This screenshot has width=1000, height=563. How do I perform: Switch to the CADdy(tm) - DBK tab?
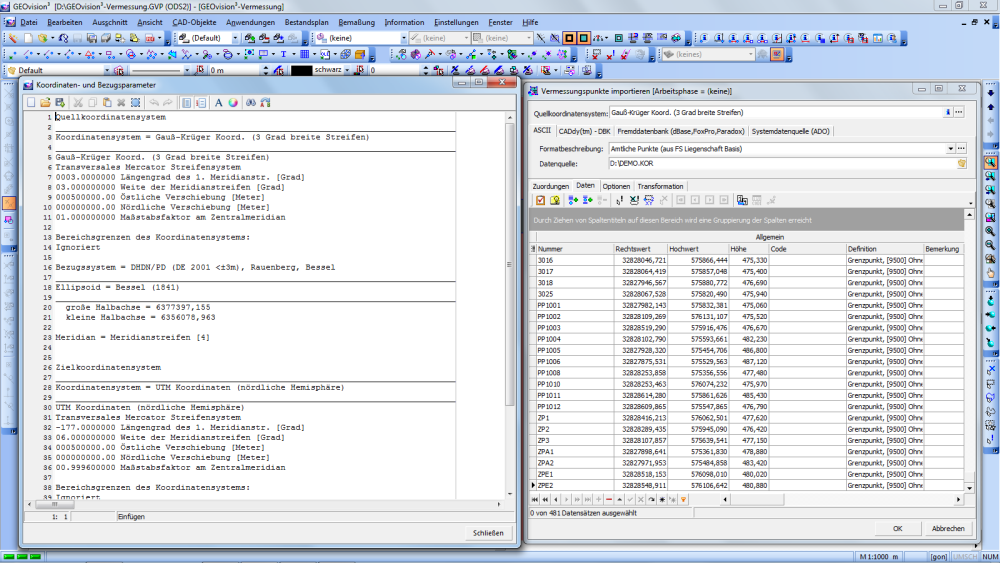coord(584,131)
